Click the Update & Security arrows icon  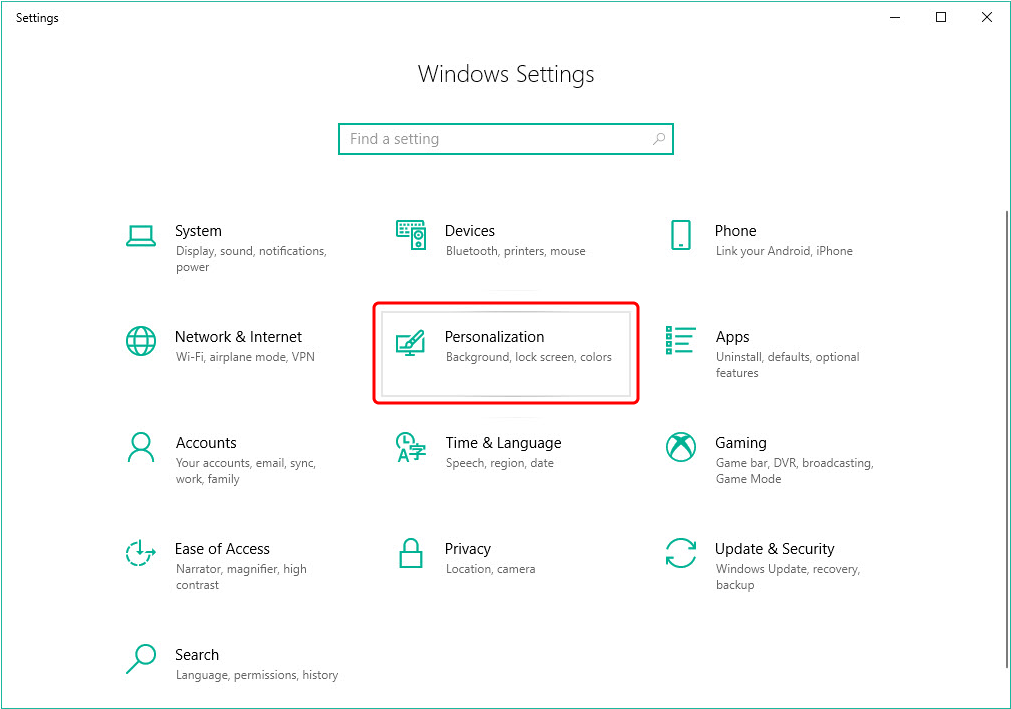(681, 553)
